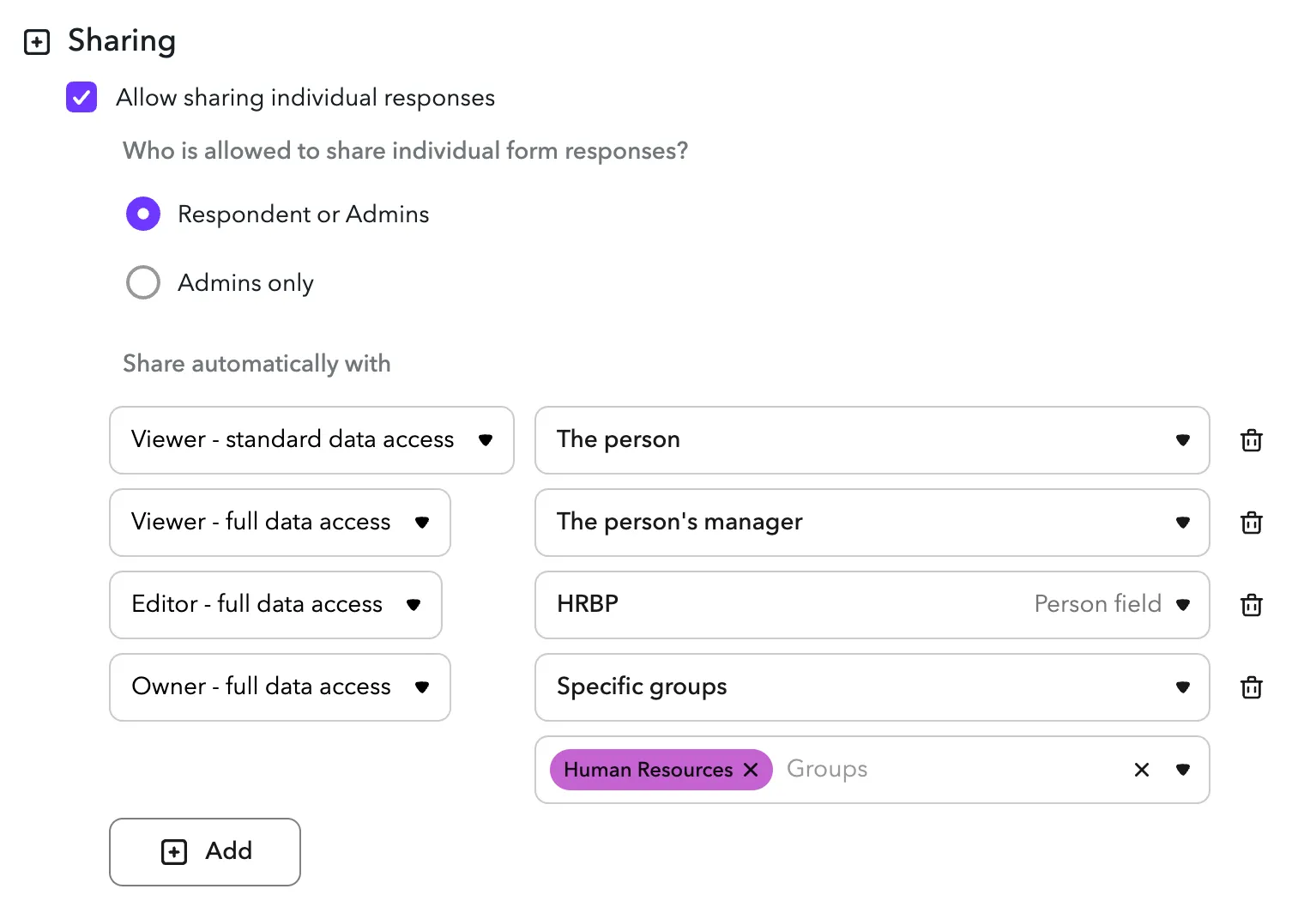Expand the Groups selection dropdown arrow

pos(1183,770)
